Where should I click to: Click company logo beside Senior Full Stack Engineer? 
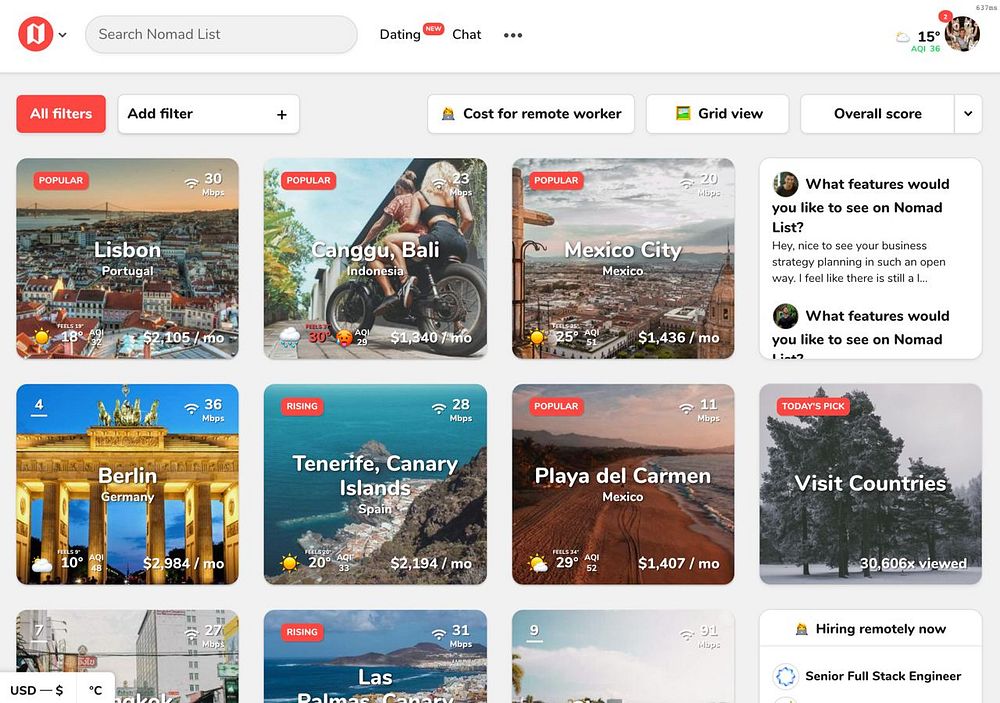click(786, 676)
